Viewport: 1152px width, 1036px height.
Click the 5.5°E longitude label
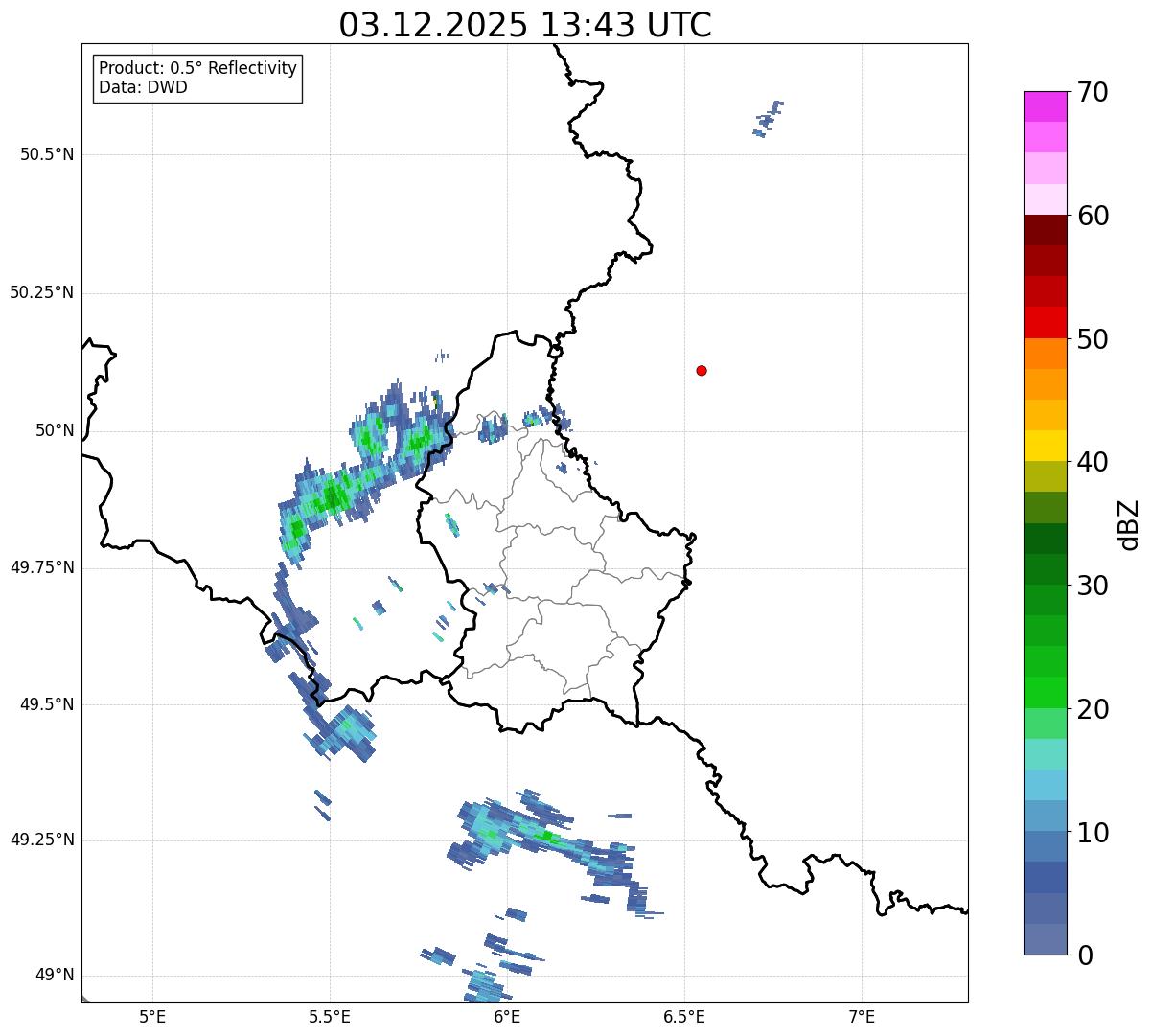pos(330,1017)
